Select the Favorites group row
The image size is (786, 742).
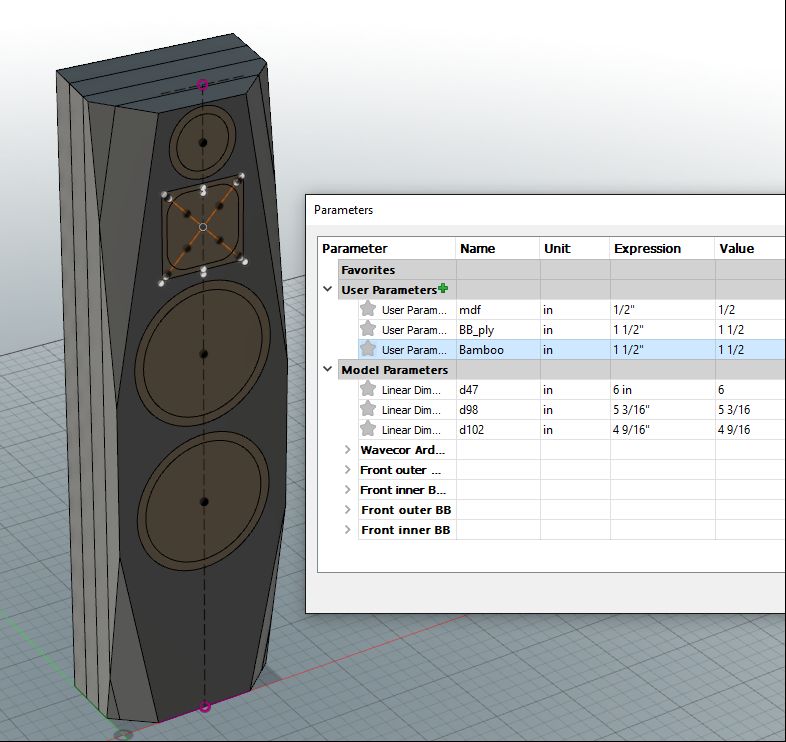[x=561, y=270]
